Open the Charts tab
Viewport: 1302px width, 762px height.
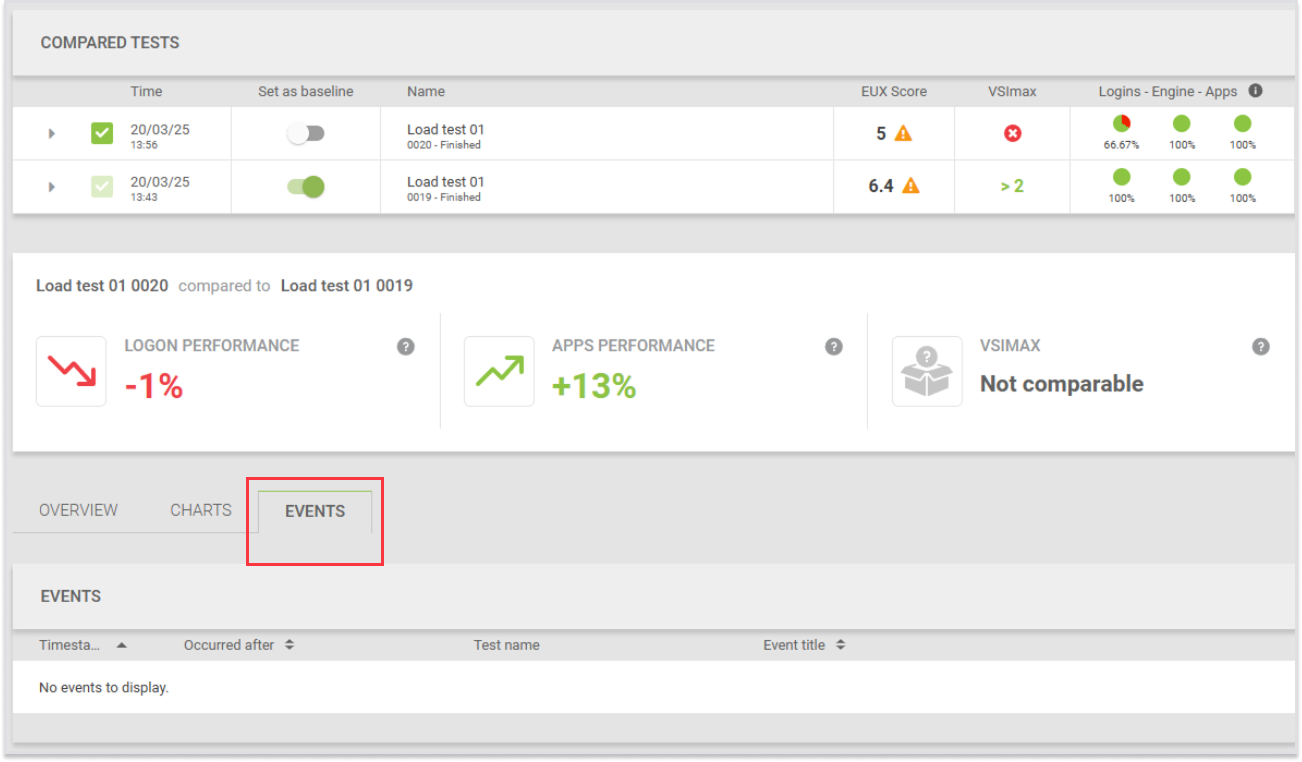click(201, 510)
